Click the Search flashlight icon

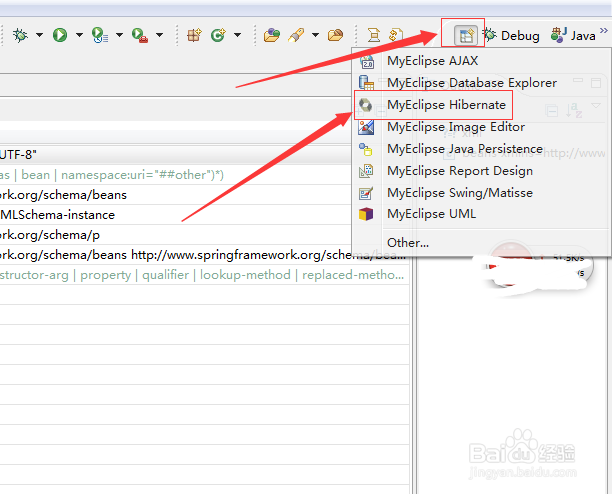pyautogui.click(x=296, y=35)
